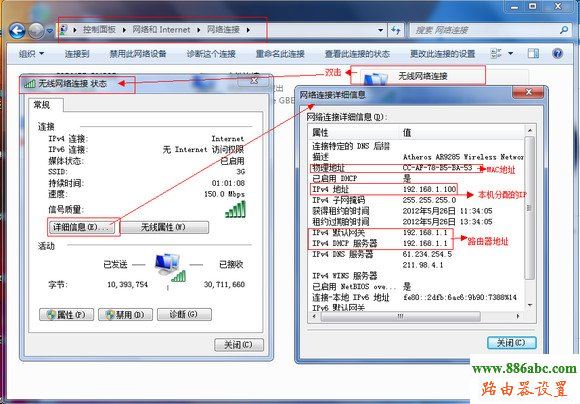580x404 pixels.
Task: Click the change view icon
Action: (x=496, y=54)
